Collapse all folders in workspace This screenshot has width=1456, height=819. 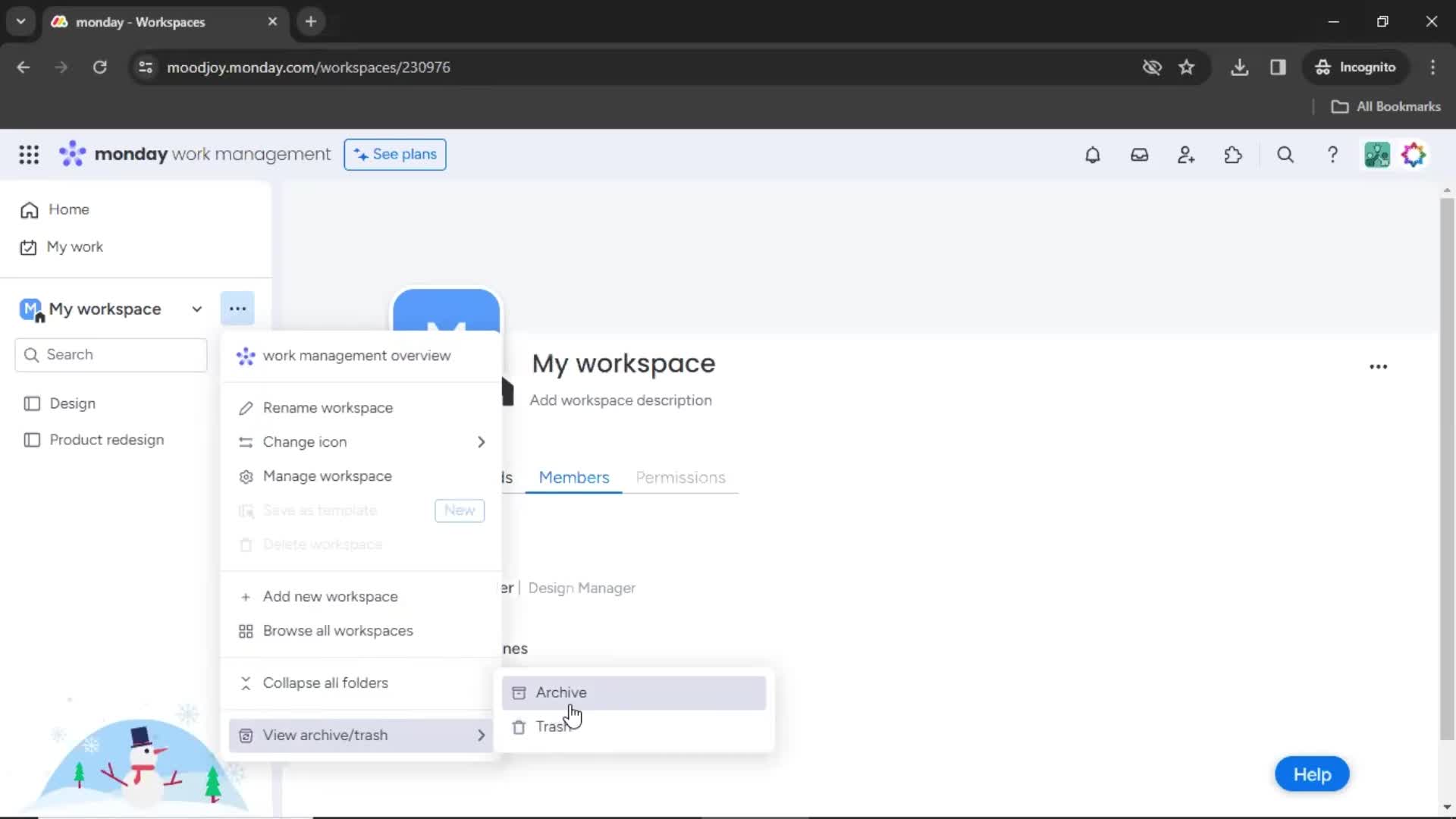point(325,682)
